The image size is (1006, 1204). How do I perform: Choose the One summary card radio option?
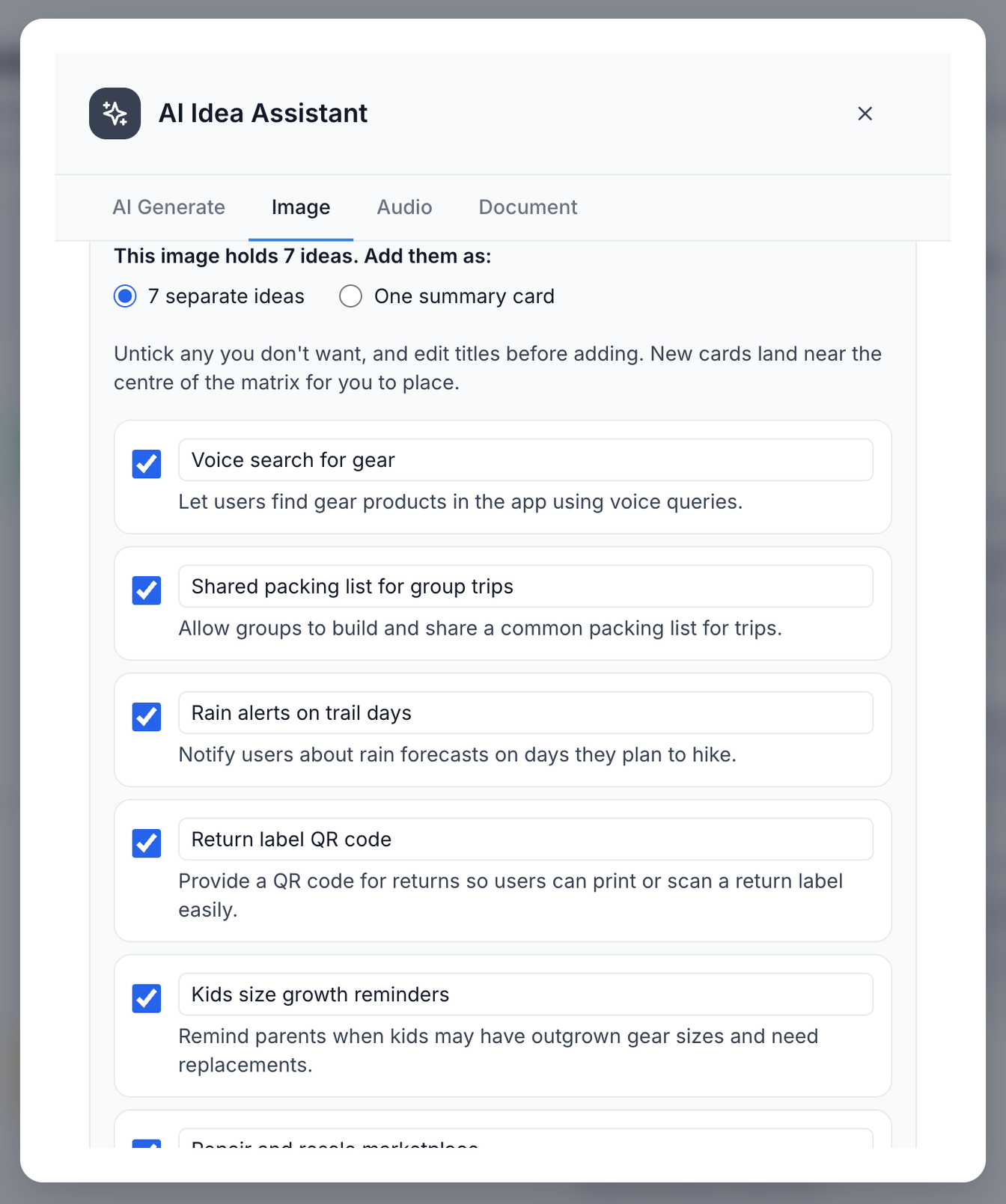(350, 296)
